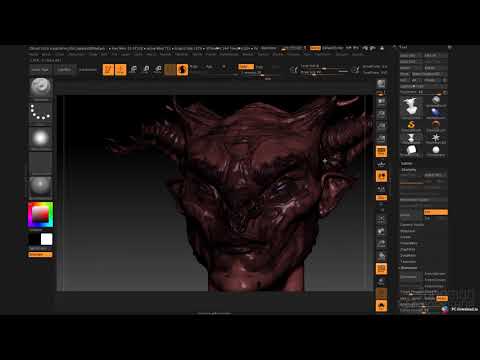The height and width of the screenshot is (360, 480).
Task: Click the BPR render icon on right shelf
Action: 381,84
